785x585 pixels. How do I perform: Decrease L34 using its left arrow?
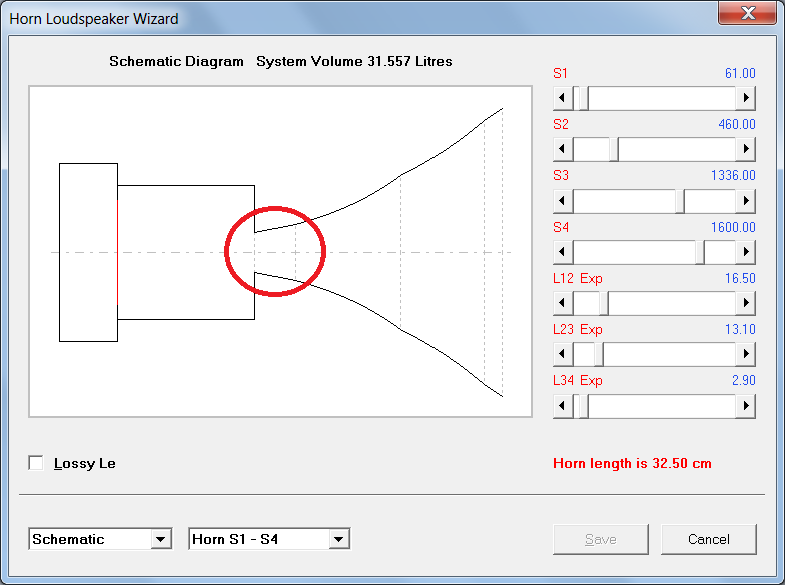pyautogui.click(x=563, y=405)
